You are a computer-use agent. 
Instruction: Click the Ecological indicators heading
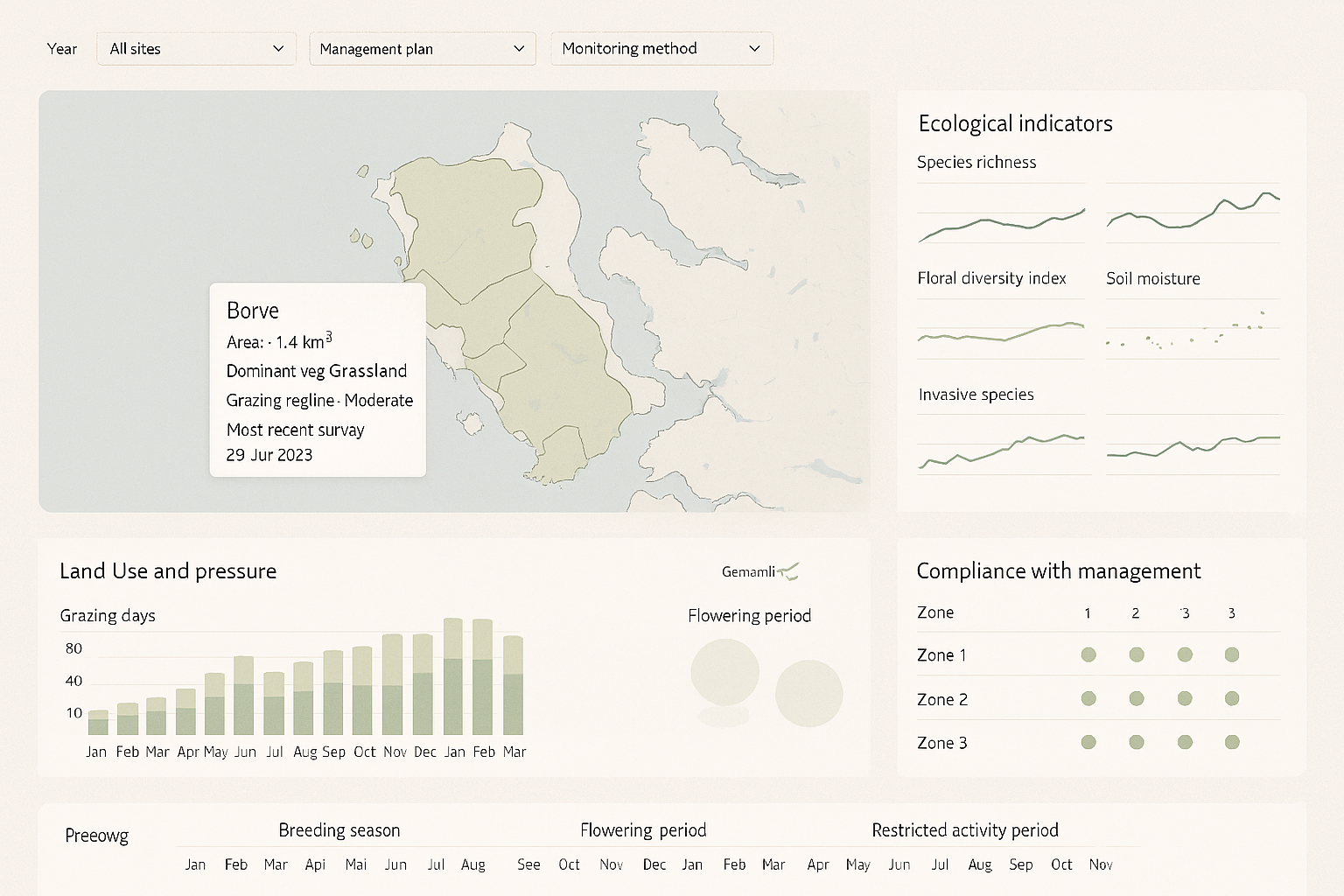(x=1015, y=123)
